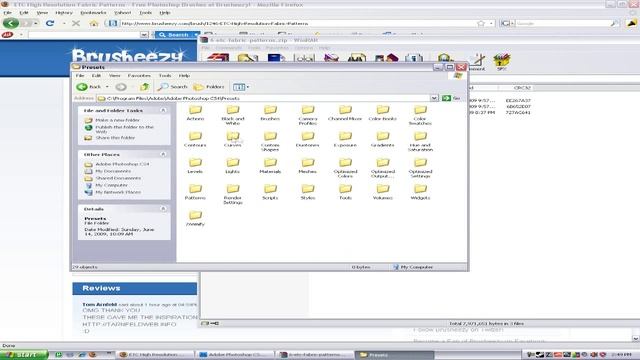This screenshot has height=360, width=640.
Task: Open the Contours folder
Action: pyautogui.click(x=195, y=139)
